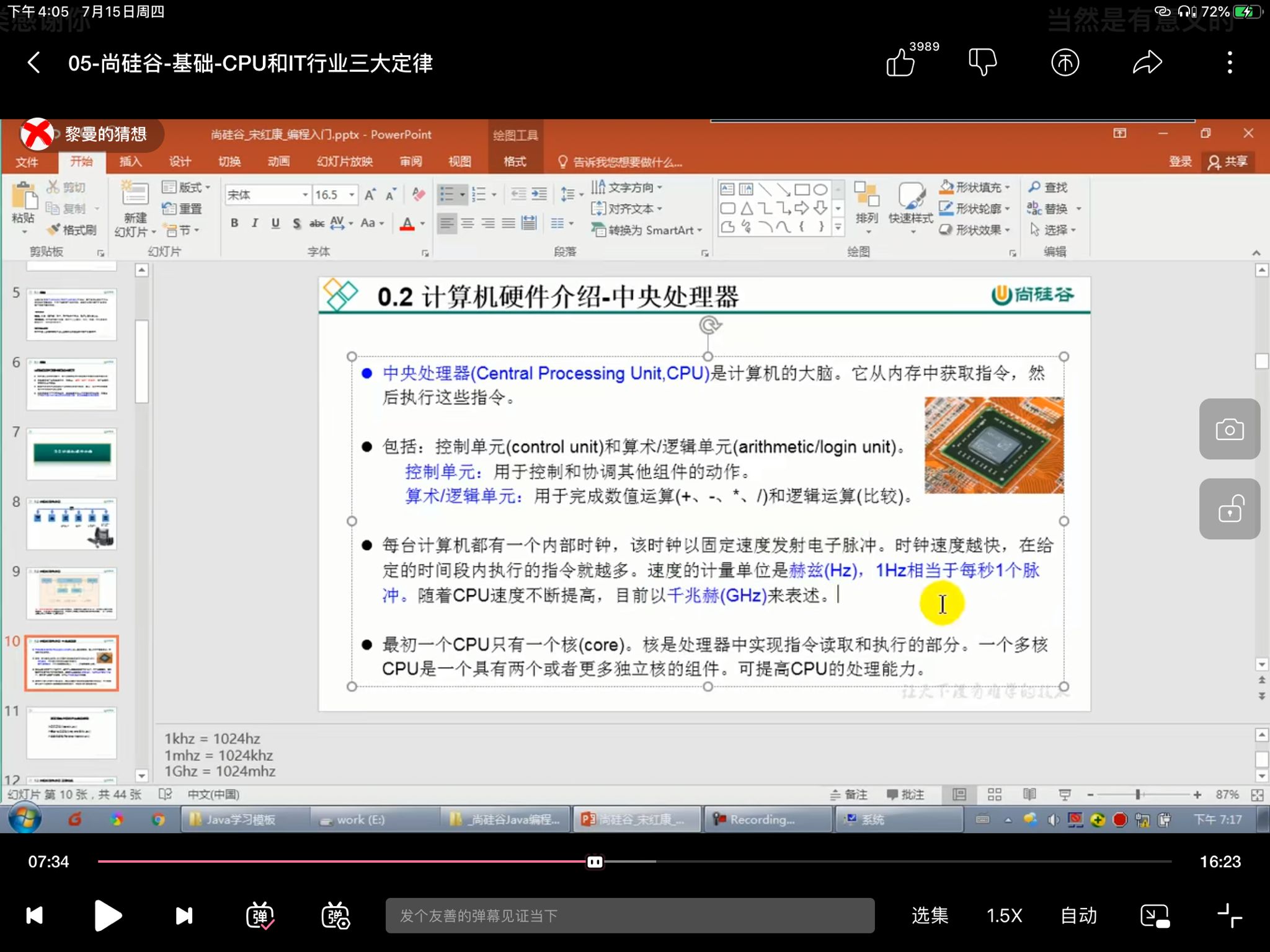Click the 备注 notes button in status bar

[x=849, y=795]
